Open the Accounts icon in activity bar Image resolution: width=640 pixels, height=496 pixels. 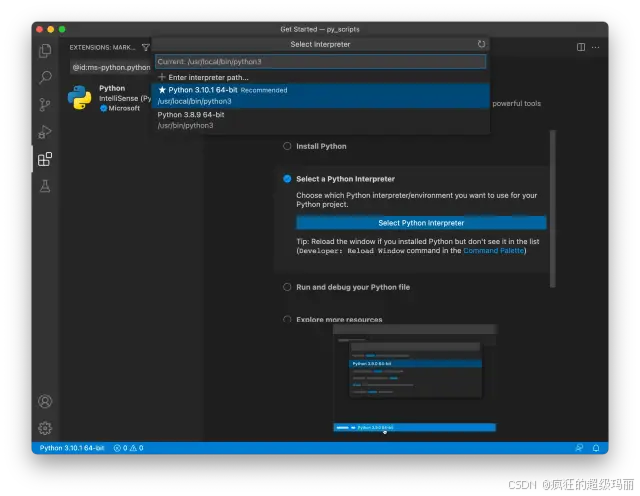pos(45,401)
